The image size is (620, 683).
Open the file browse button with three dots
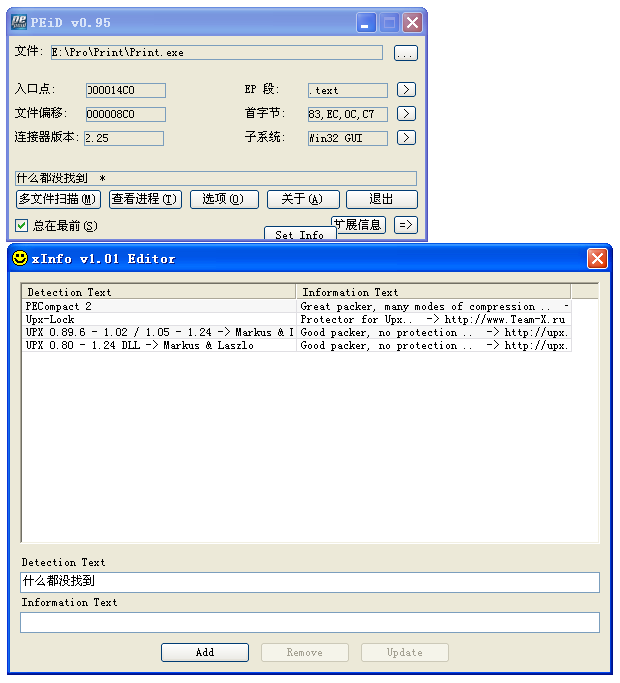(406, 53)
